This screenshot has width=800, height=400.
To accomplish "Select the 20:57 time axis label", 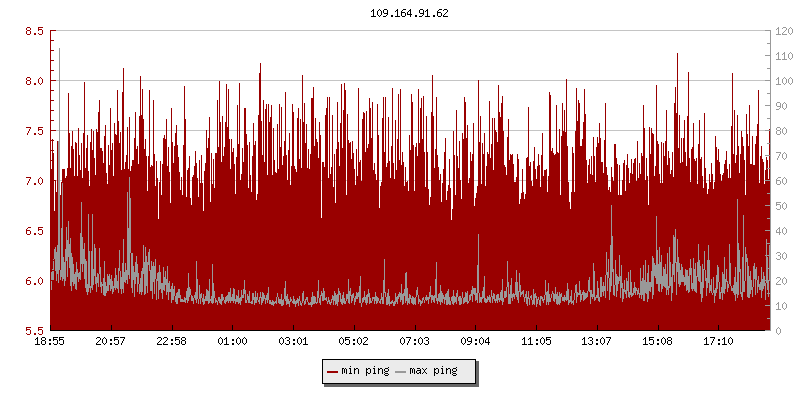I will pos(111,342).
